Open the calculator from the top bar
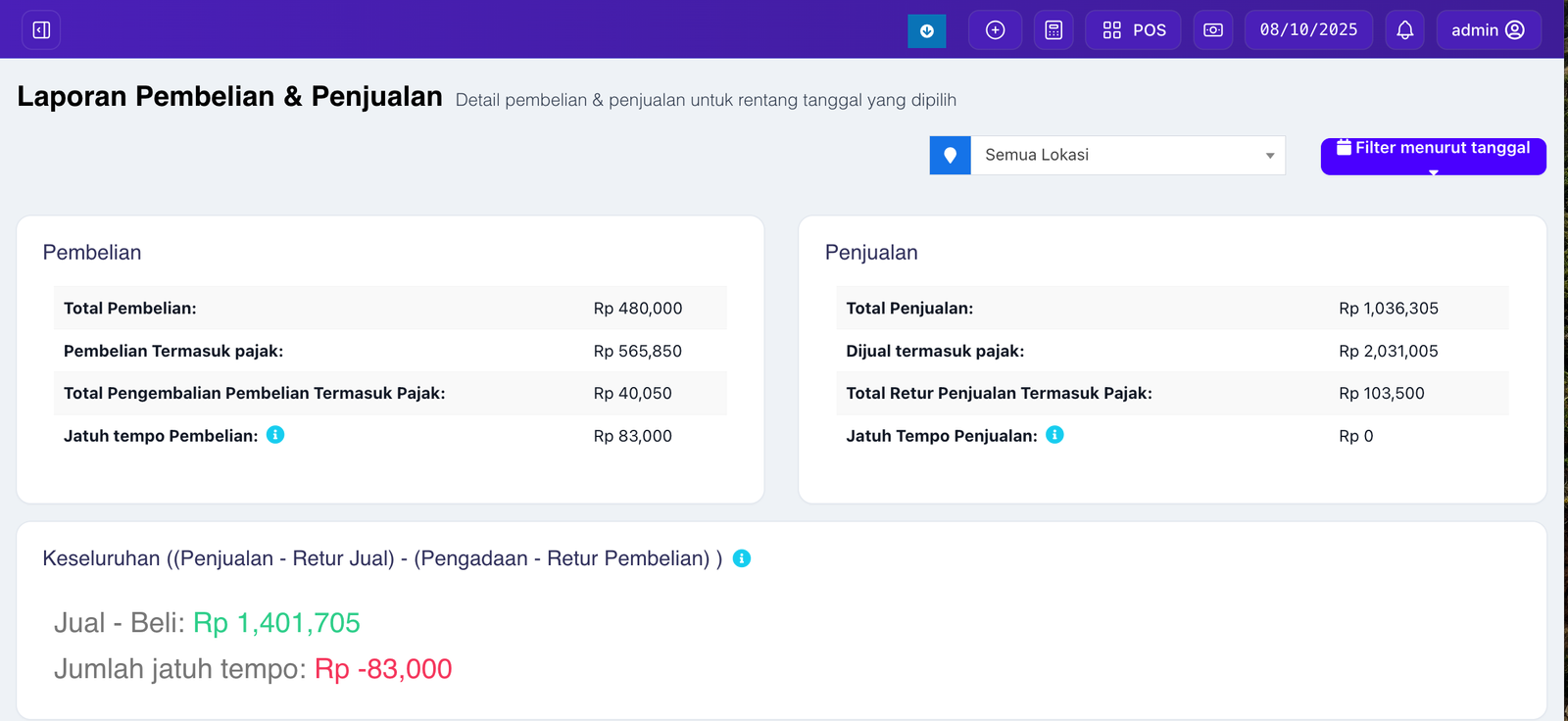This screenshot has height=721, width=1568. tap(1053, 30)
